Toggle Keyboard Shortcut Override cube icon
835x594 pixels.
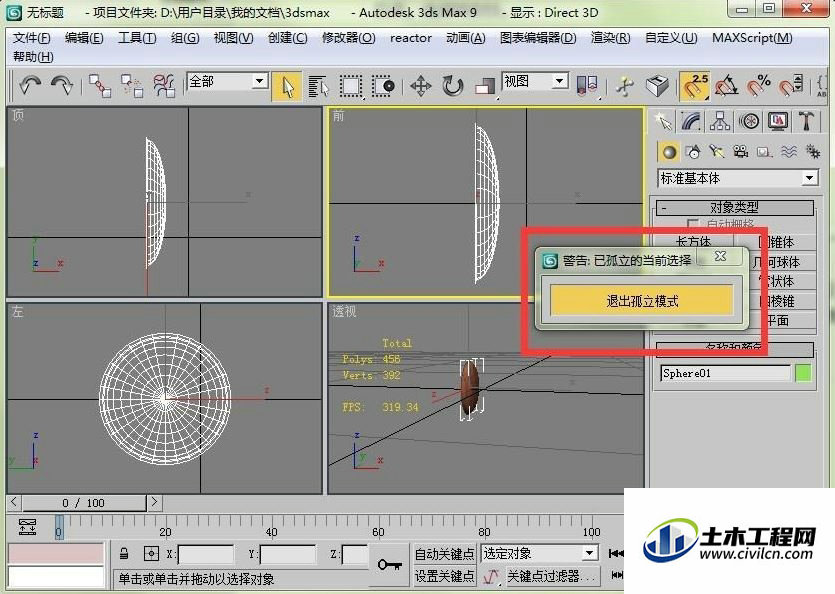click(x=657, y=86)
